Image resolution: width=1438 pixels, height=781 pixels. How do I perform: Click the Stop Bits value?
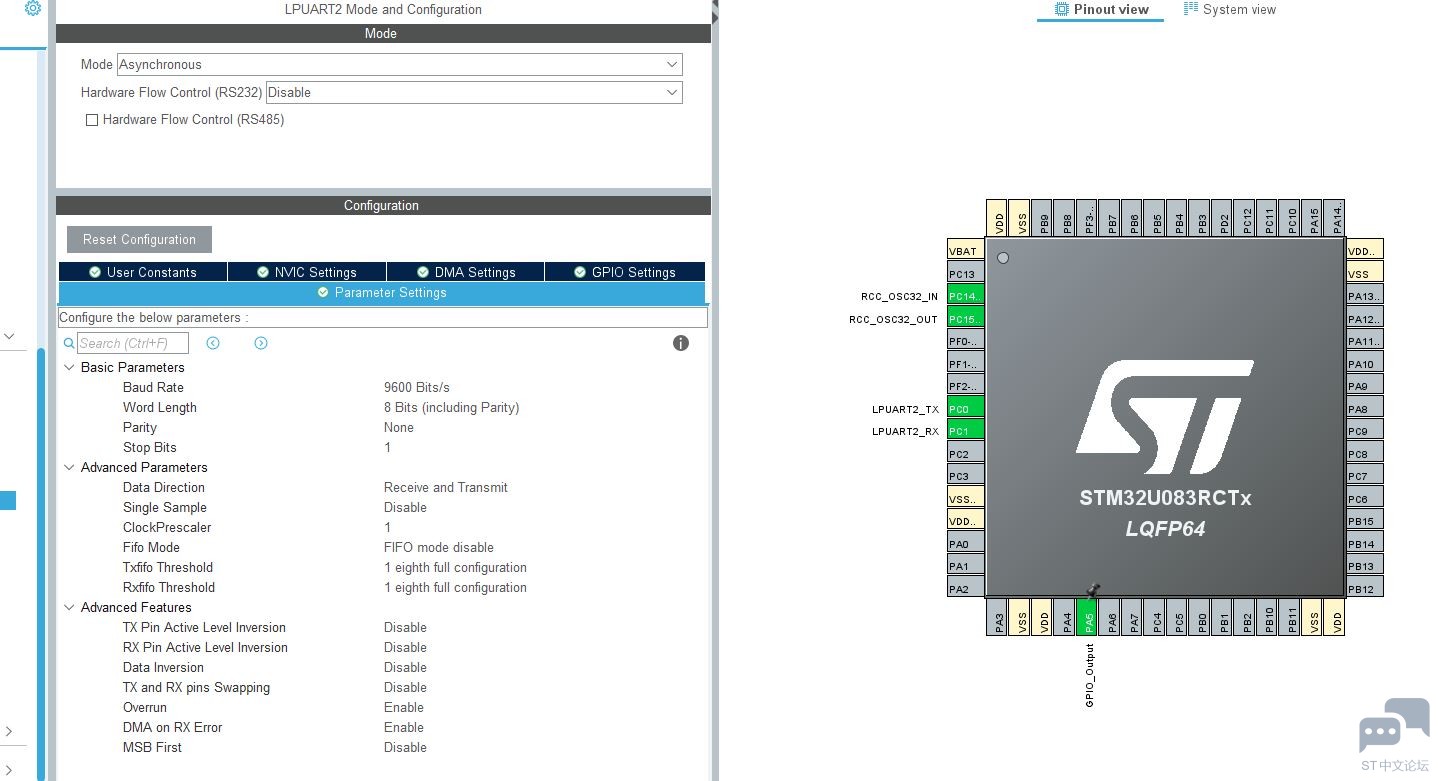tap(388, 447)
